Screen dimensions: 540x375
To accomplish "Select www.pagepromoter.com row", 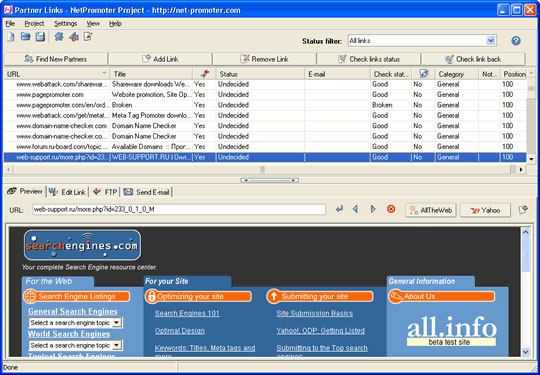I will 265,94.
